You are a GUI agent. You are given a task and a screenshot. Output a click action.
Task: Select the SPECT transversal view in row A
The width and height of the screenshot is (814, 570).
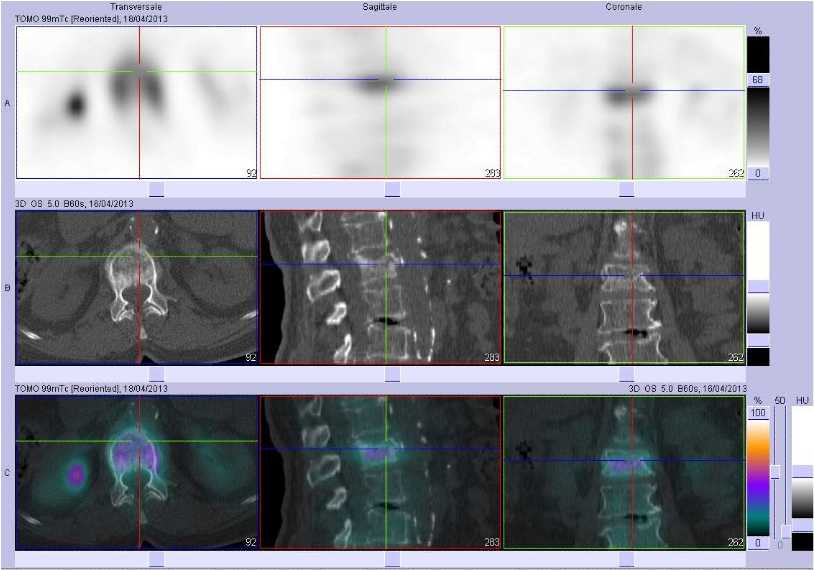click(x=137, y=103)
